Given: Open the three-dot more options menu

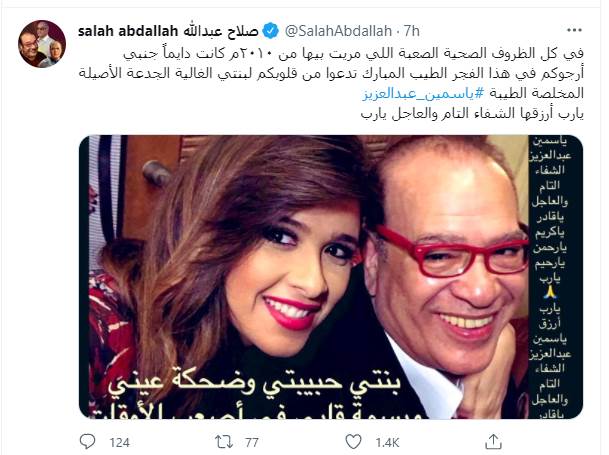Looking at the screenshot, I should [574, 30].
